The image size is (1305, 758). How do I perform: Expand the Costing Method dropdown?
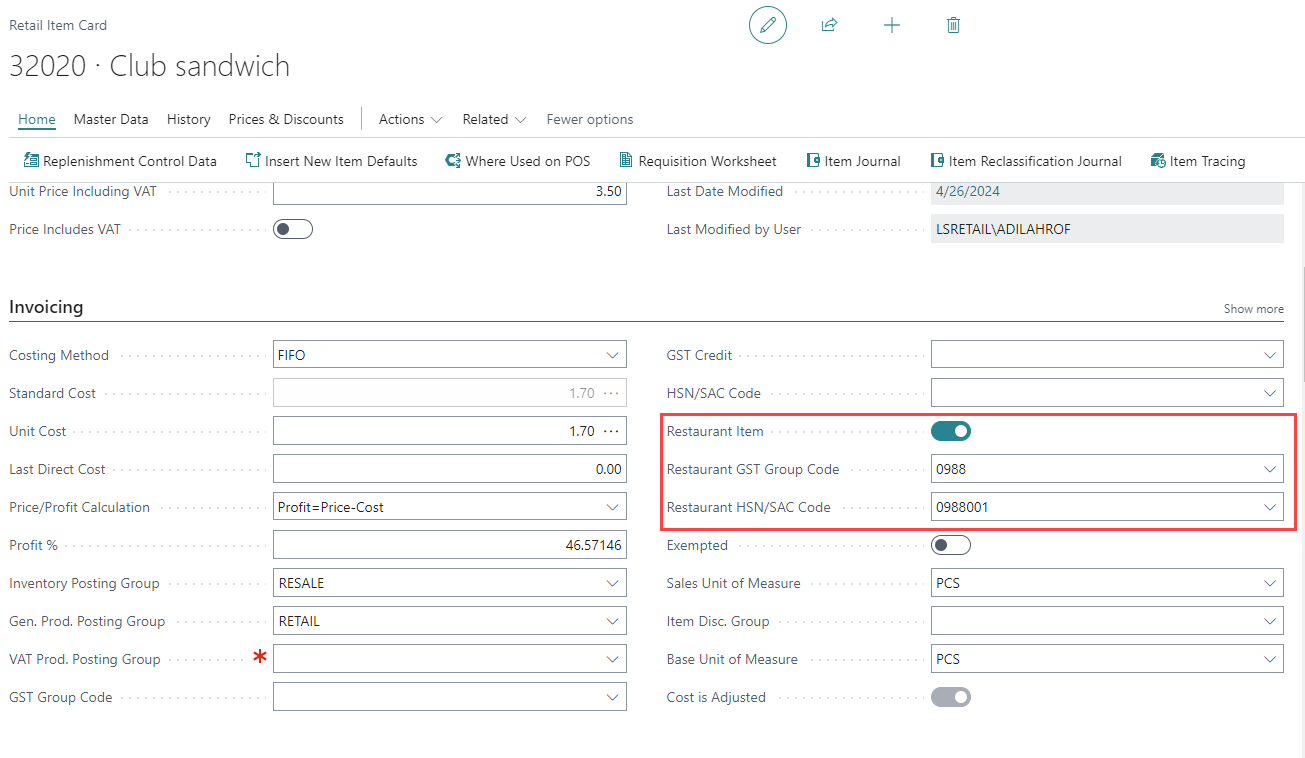pos(611,356)
